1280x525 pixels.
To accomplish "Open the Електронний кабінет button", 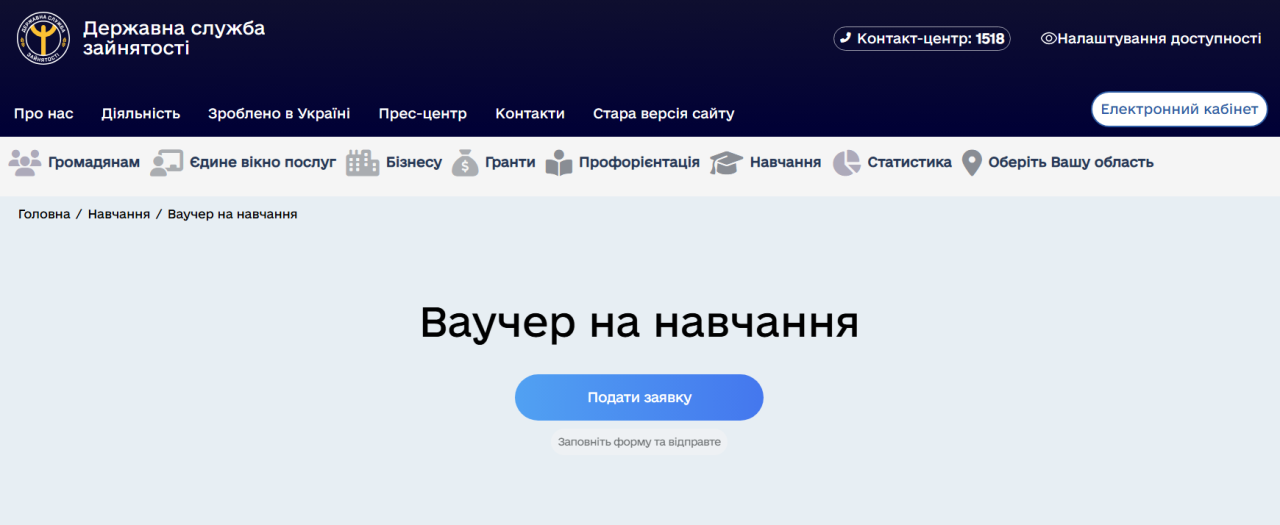I will [x=1179, y=109].
